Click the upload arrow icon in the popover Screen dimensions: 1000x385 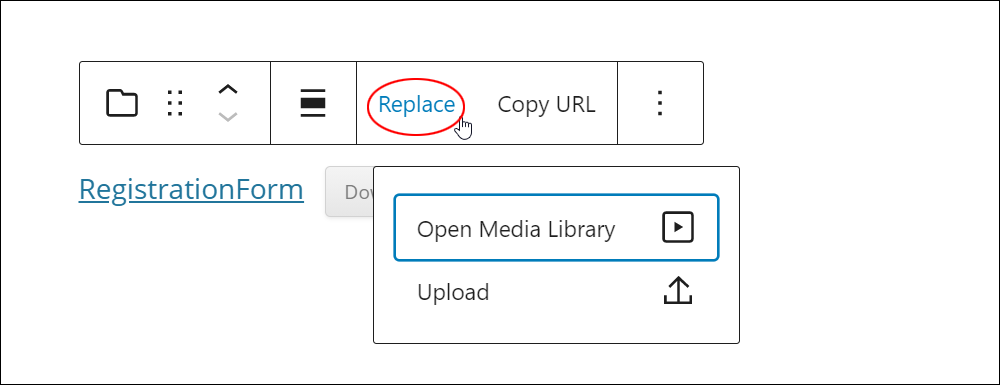[x=678, y=291]
